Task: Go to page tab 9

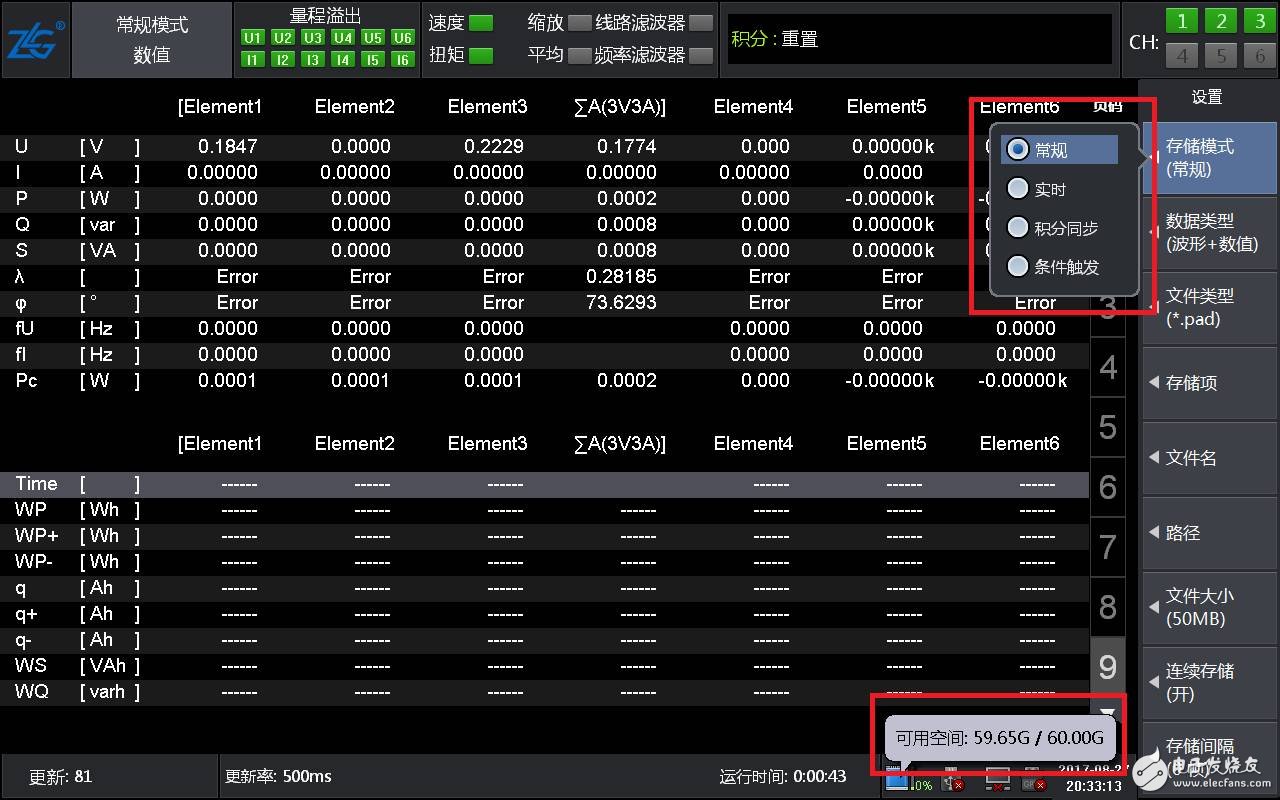Action: (1107, 667)
